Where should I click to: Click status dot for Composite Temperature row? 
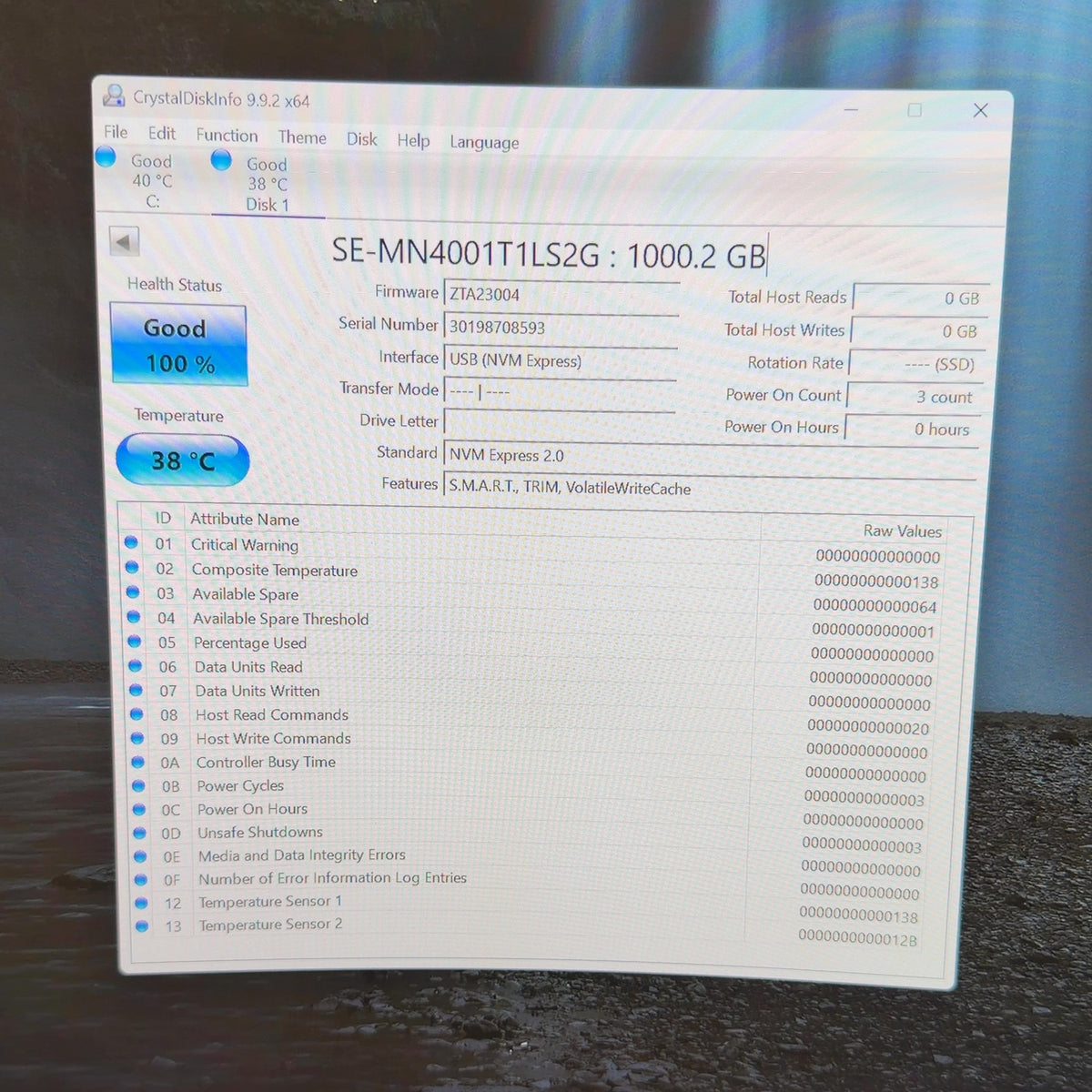point(132,567)
